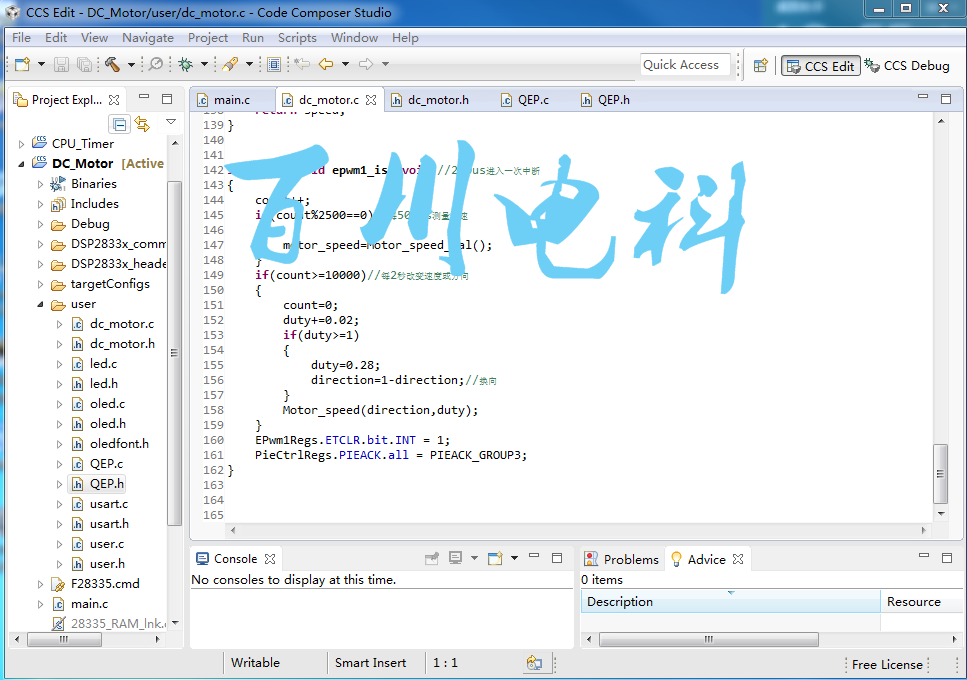Viewport: 967px width, 680px height.
Task: Minimize the Advice panel
Action: pos(924,556)
